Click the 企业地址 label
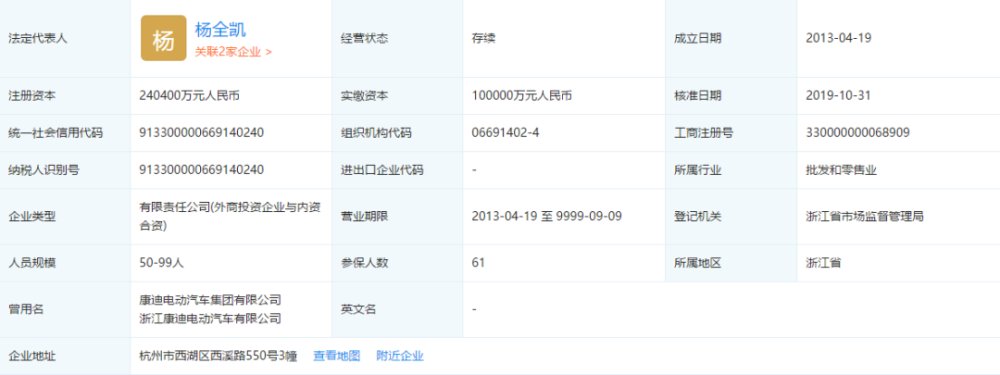 [x=32, y=356]
